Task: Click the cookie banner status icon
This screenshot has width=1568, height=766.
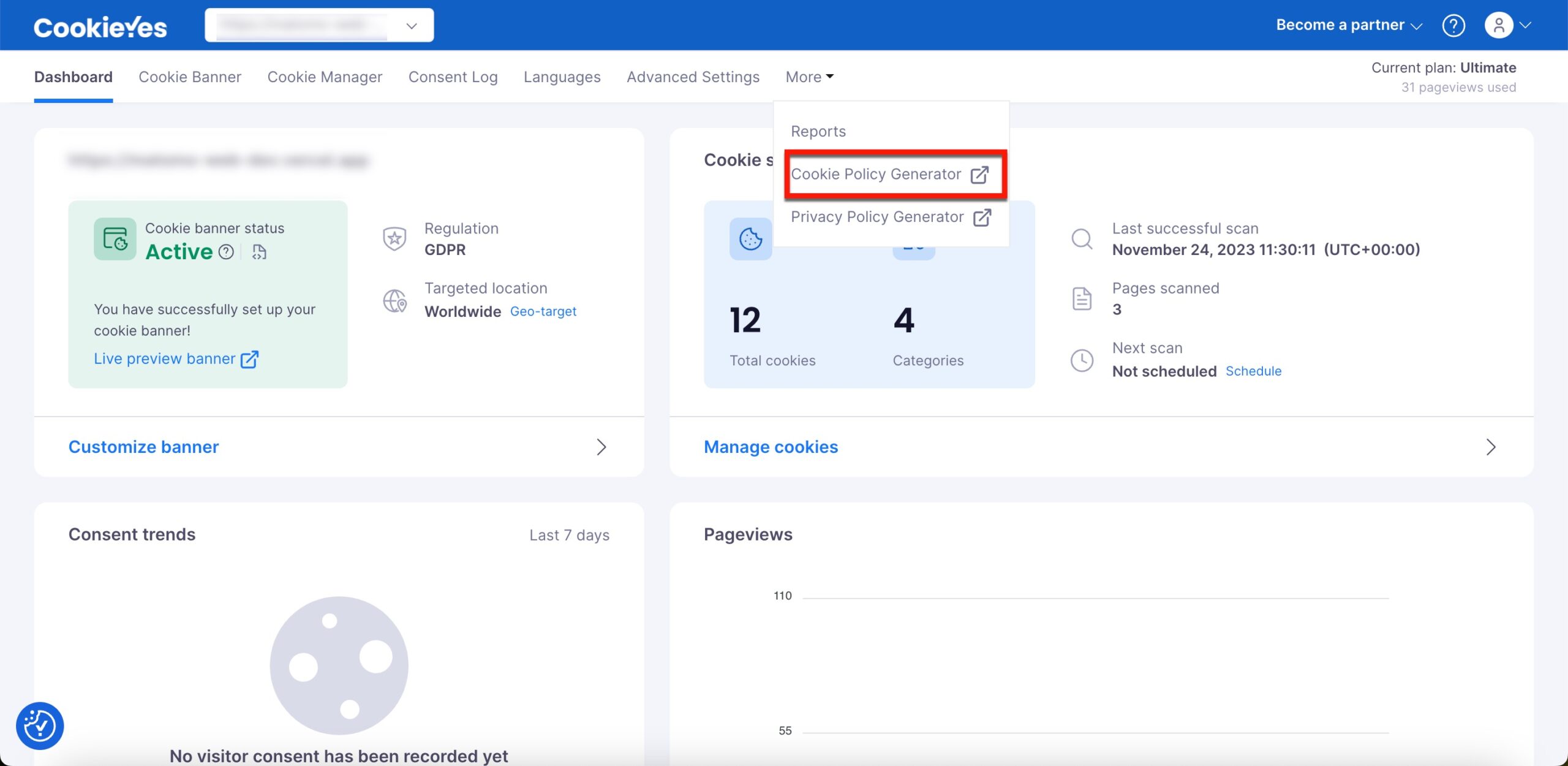Action: [x=115, y=239]
